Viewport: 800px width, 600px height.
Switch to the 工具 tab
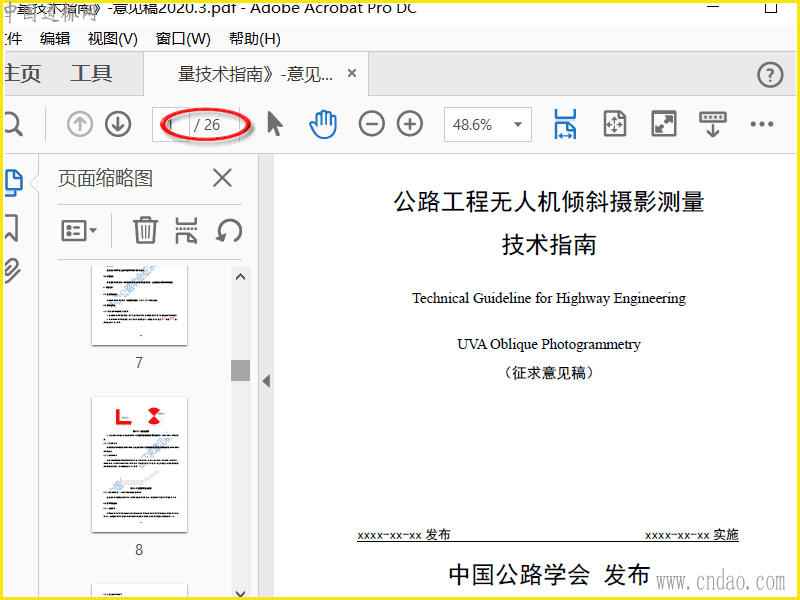click(x=91, y=73)
